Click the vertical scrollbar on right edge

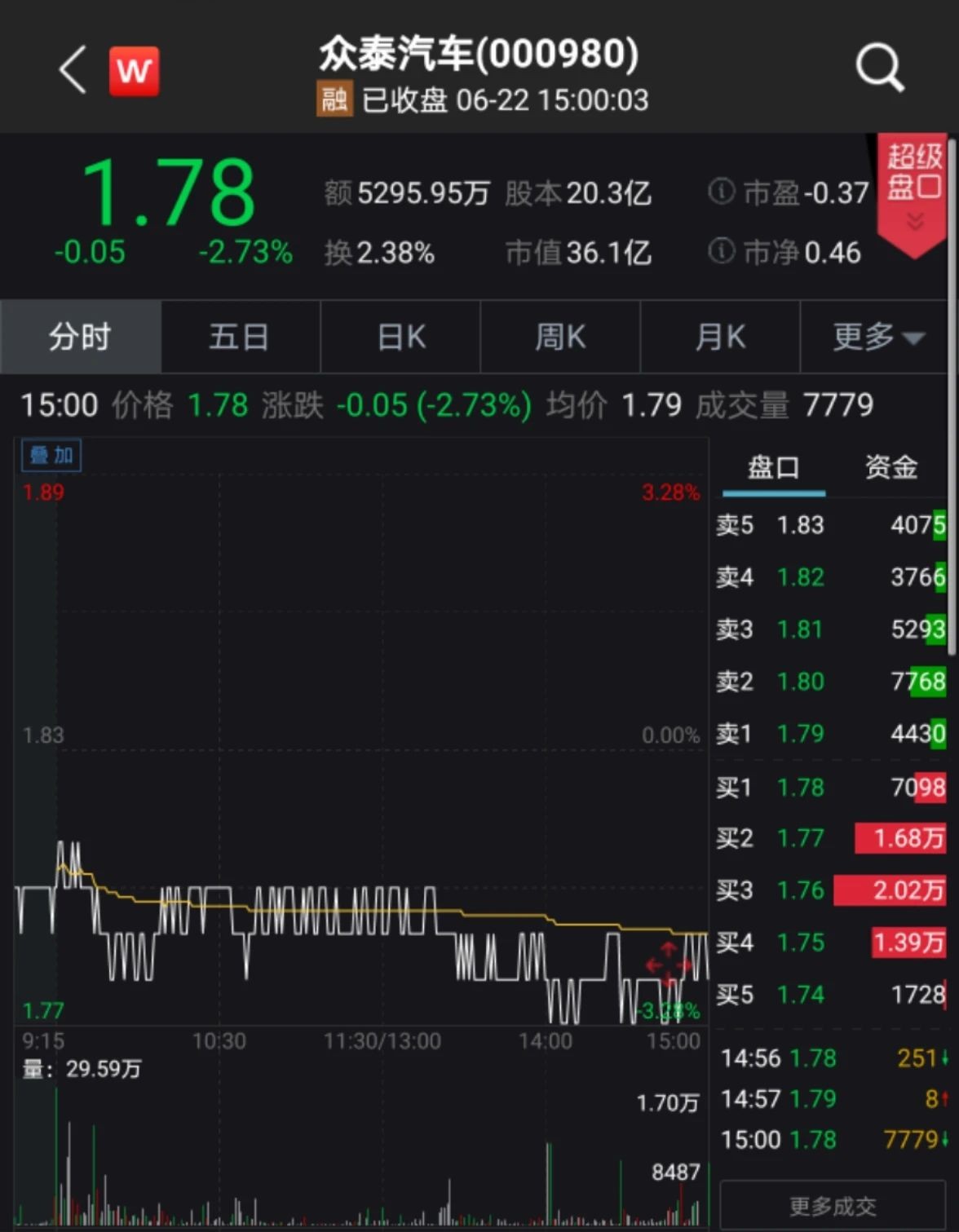point(952,395)
